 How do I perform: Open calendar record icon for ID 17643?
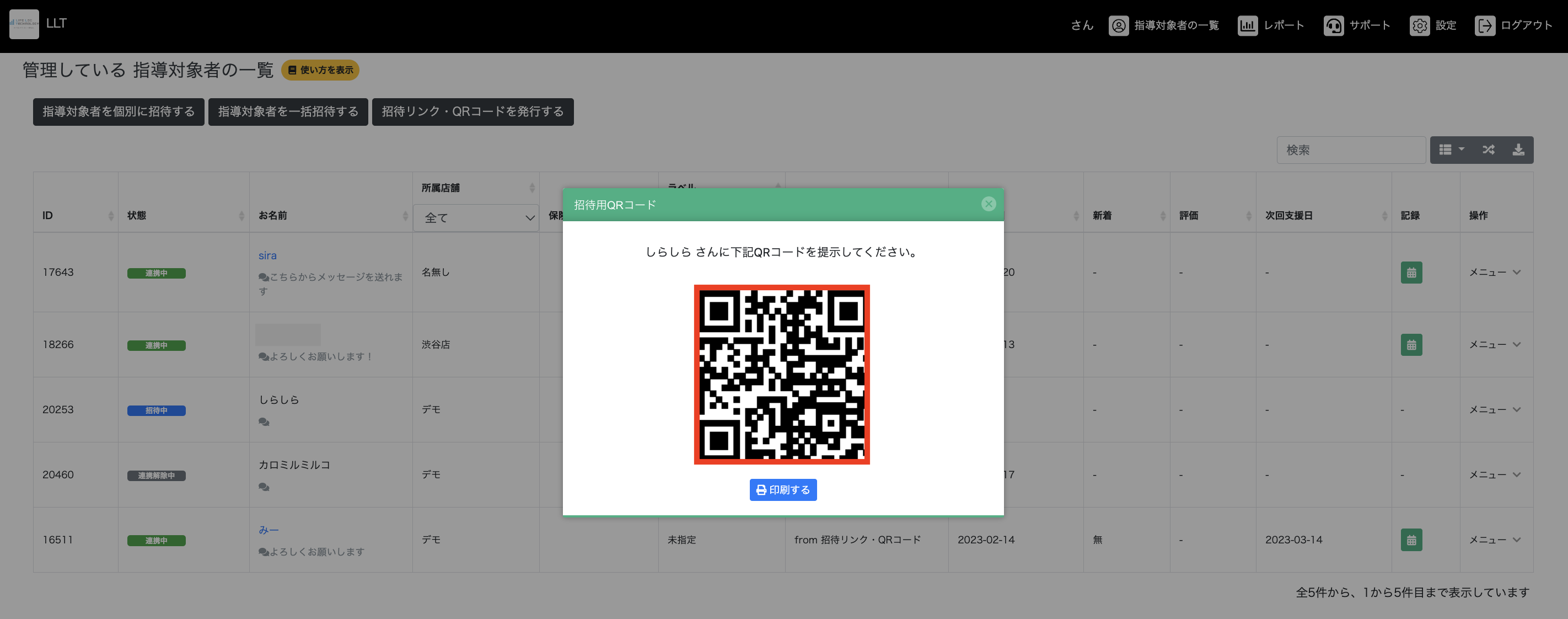pos(1411,273)
